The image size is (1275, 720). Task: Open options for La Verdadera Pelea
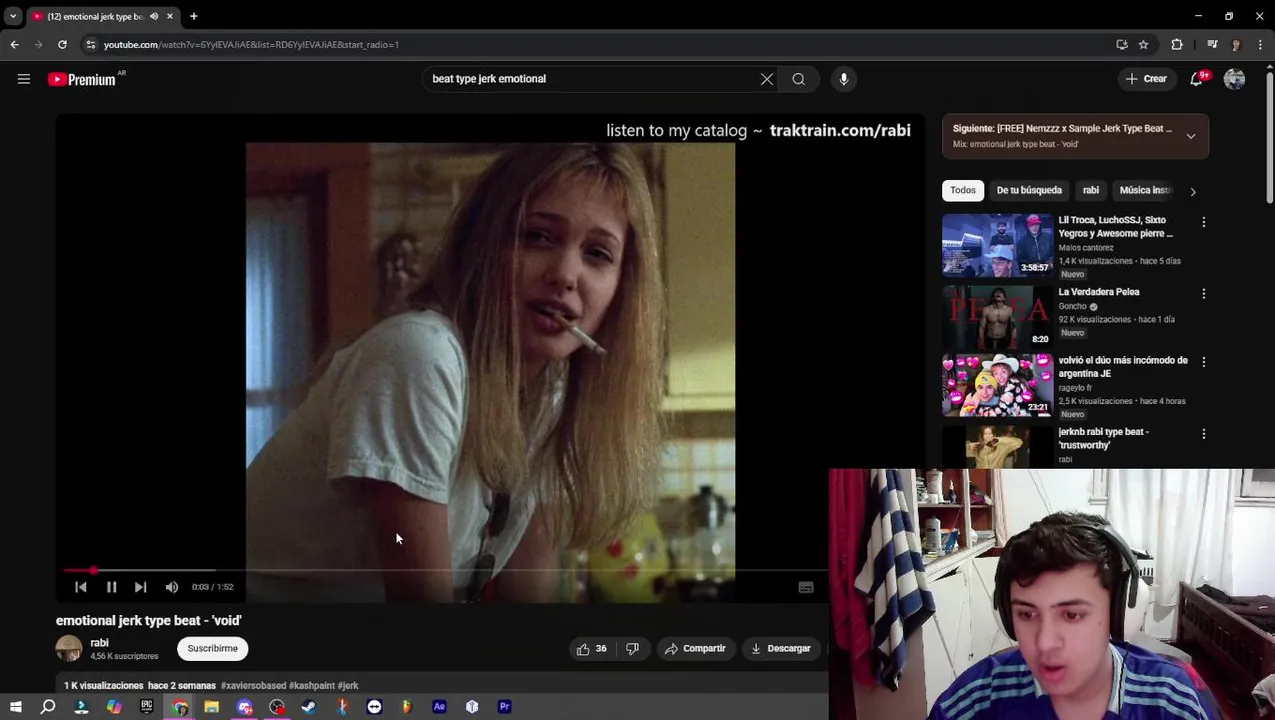[x=1204, y=294]
